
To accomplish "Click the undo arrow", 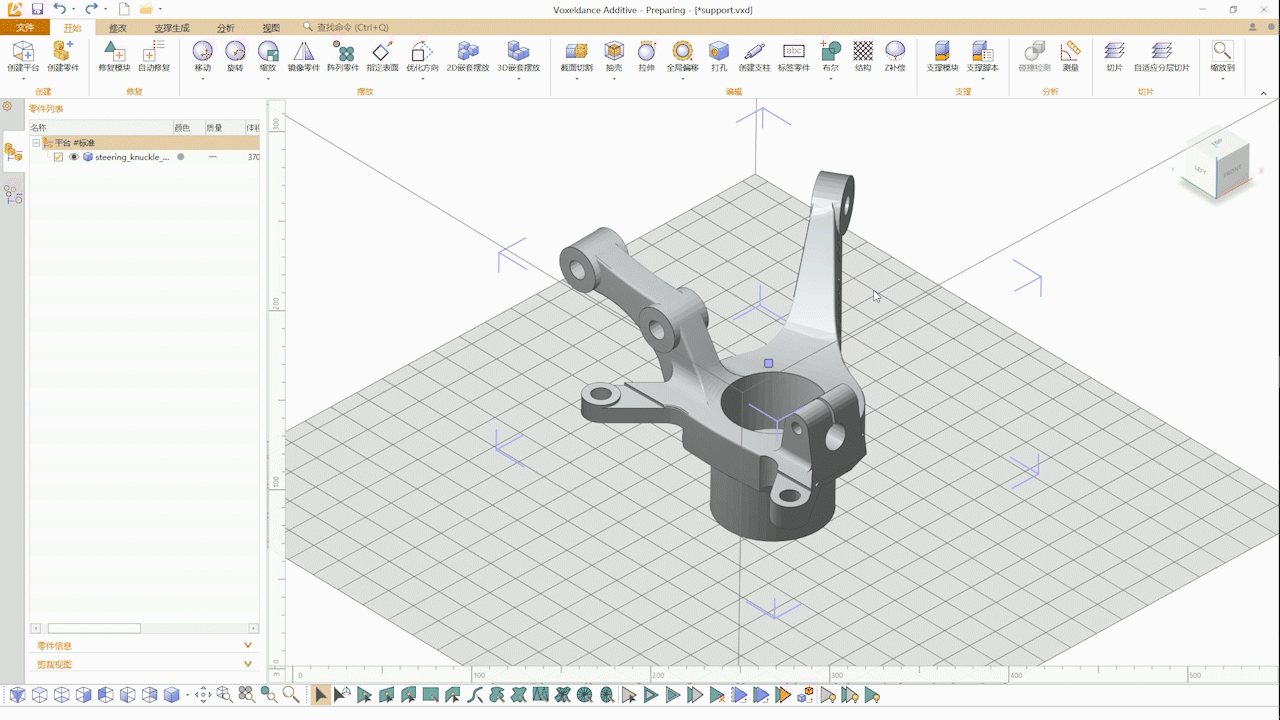I will pyautogui.click(x=59, y=9).
